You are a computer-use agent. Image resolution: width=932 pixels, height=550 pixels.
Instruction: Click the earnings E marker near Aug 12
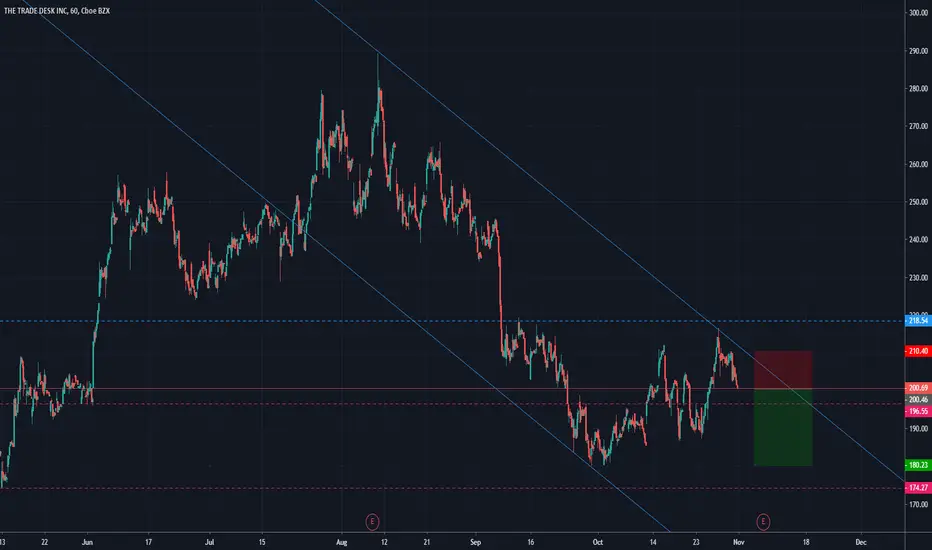(x=372, y=522)
